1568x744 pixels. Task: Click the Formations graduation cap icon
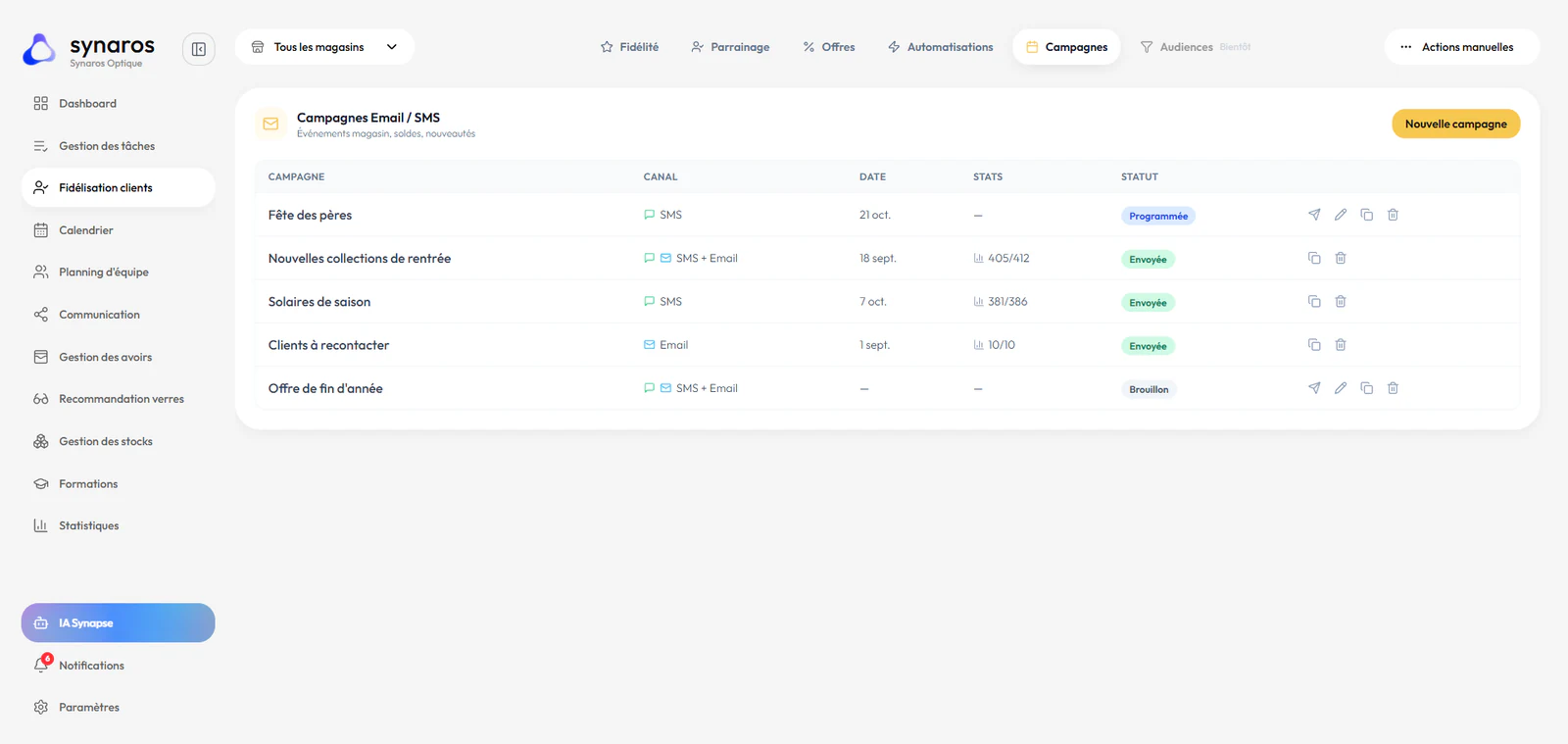[41, 483]
